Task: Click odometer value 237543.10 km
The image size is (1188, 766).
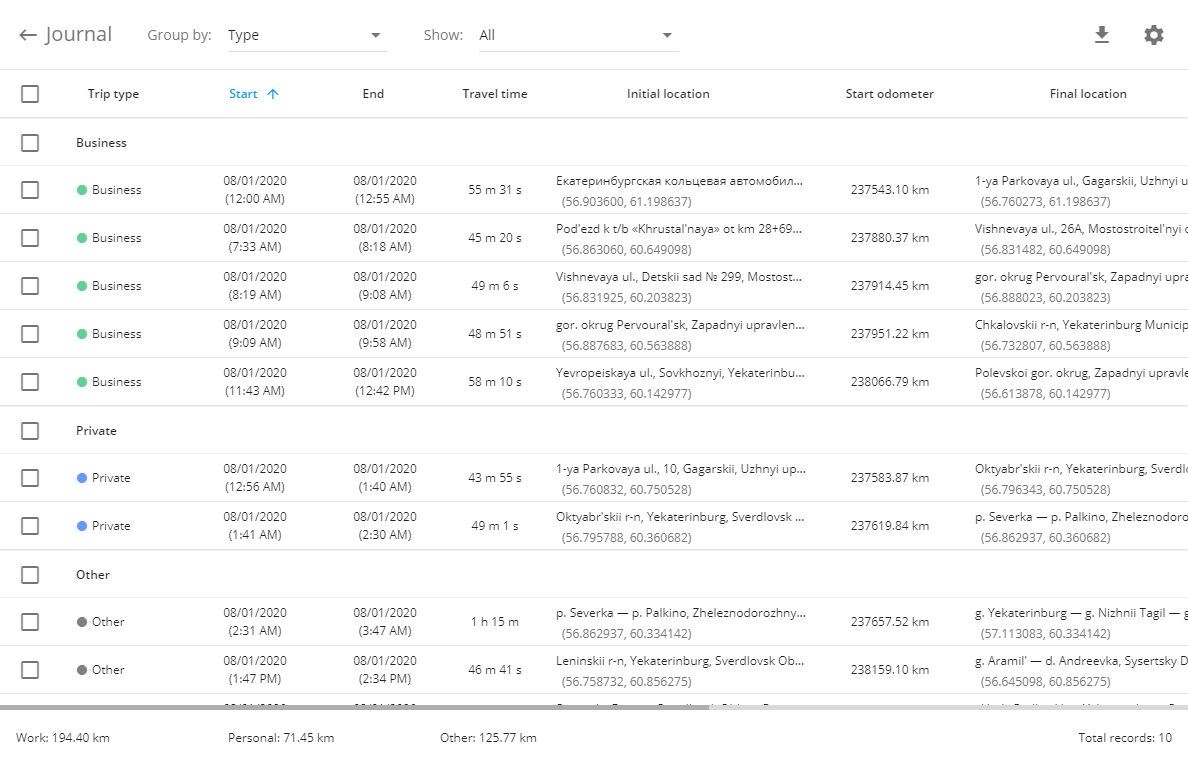Action: 889,190
